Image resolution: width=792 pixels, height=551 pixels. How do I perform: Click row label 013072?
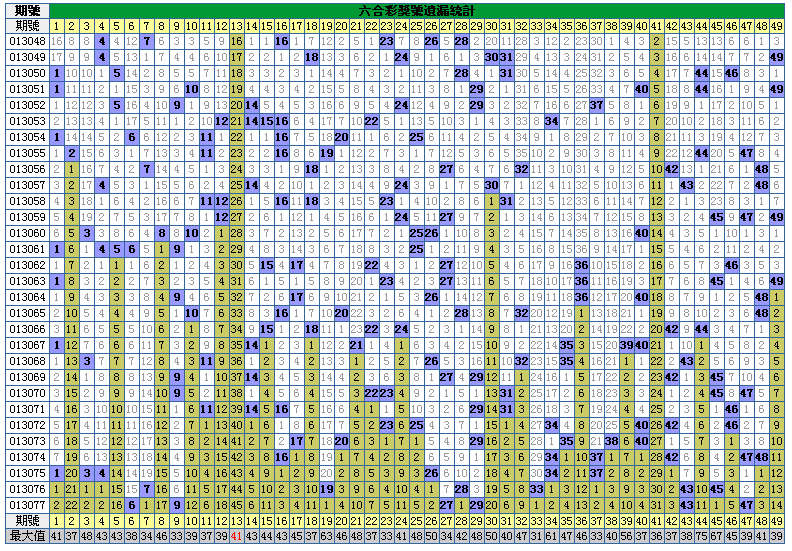27,425
